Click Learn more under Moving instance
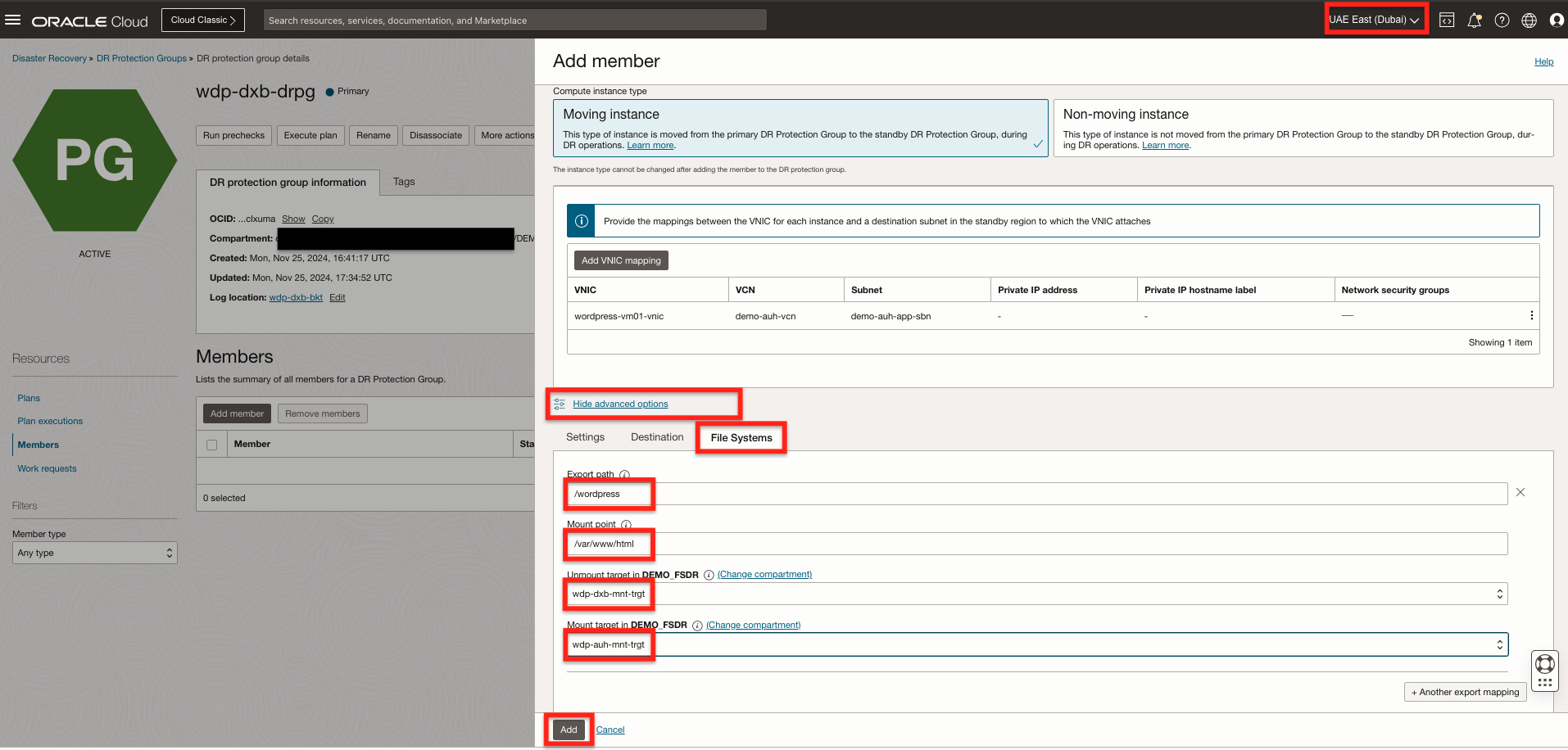Screen dimensions: 1568x750 [x=650, y=145]
